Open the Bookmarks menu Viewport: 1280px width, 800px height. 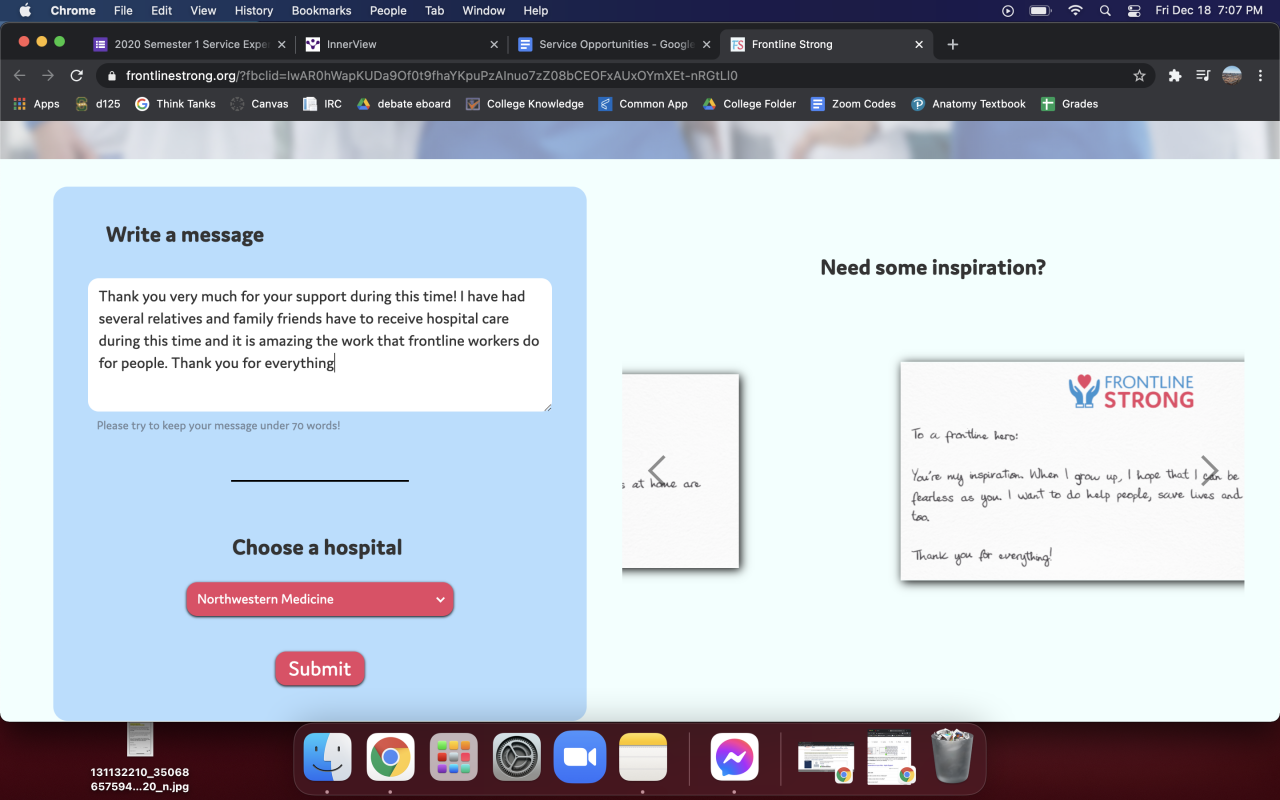323,11
